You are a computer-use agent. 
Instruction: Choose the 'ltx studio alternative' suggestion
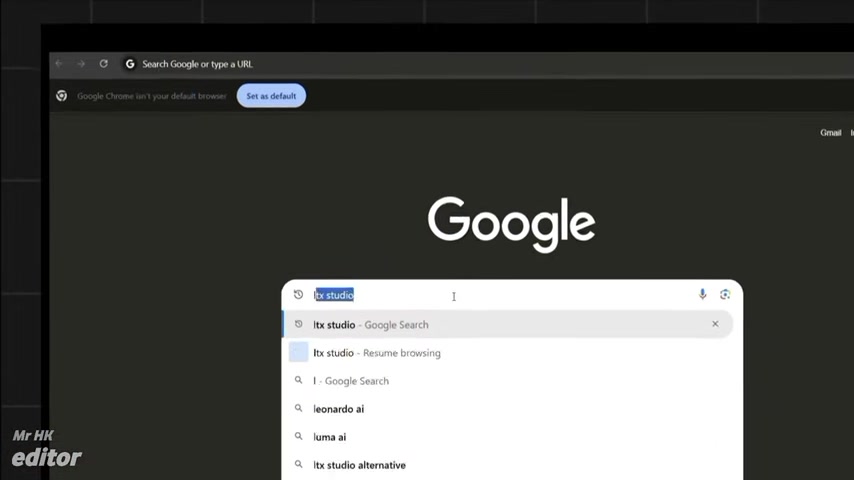(508, 465)
